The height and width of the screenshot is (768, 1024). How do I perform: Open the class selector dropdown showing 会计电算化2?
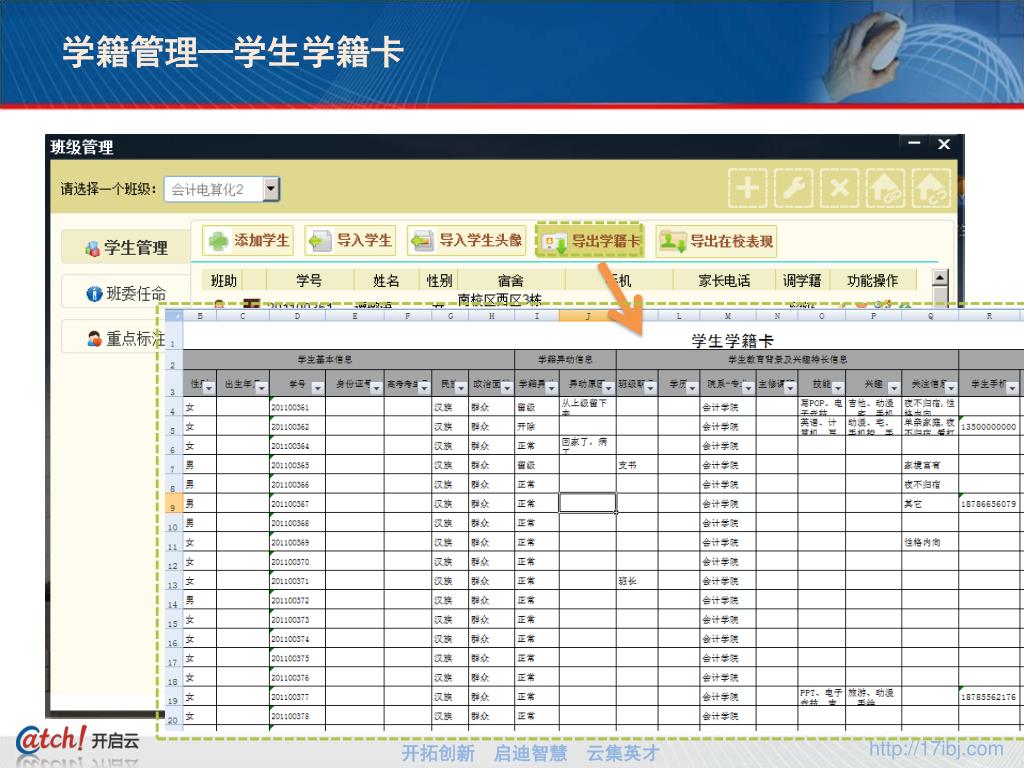point(271,189)
